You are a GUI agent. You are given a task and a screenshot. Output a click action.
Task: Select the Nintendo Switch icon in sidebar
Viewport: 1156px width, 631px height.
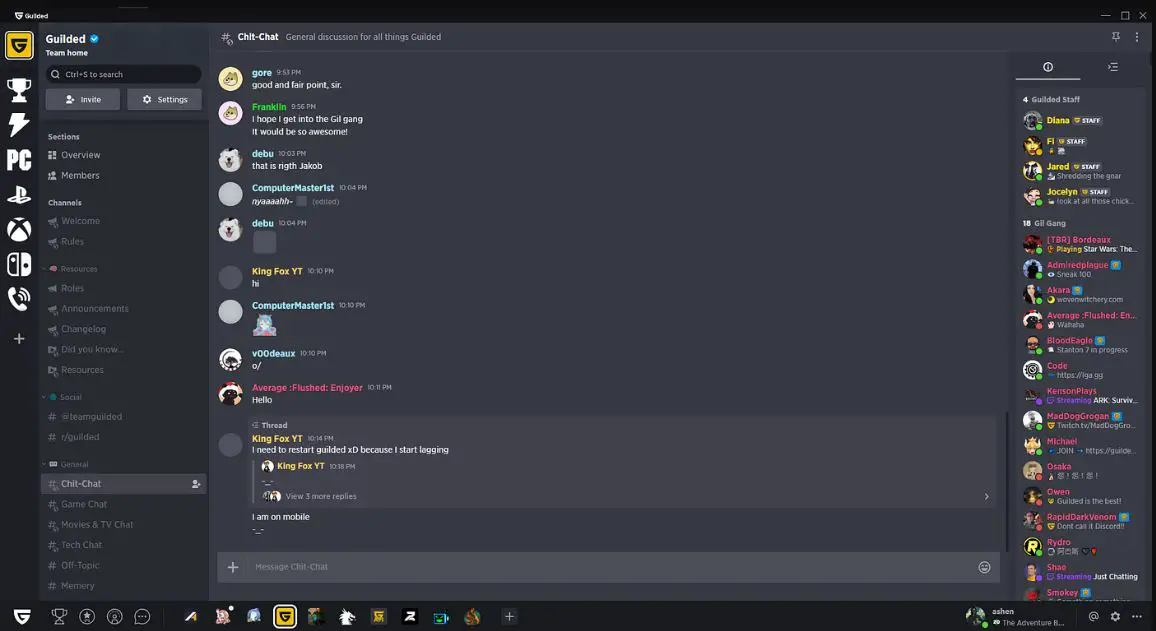(20, 264)
